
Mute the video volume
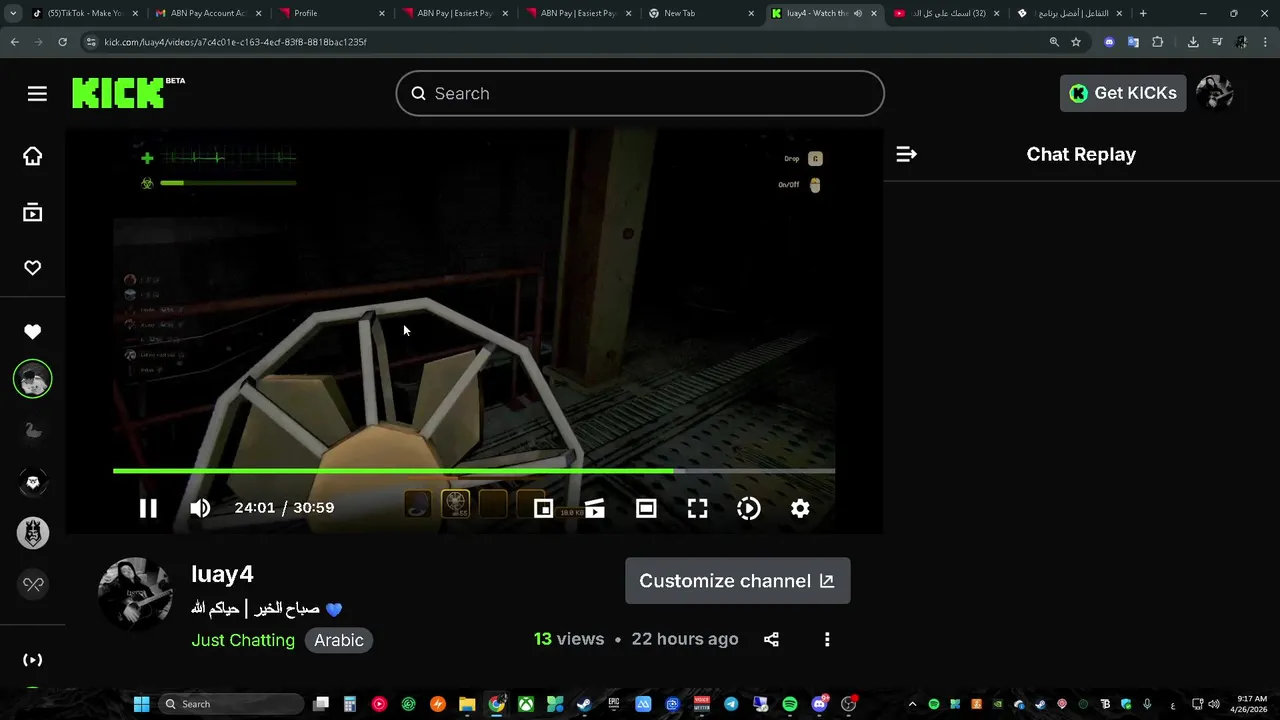(200, 508)
